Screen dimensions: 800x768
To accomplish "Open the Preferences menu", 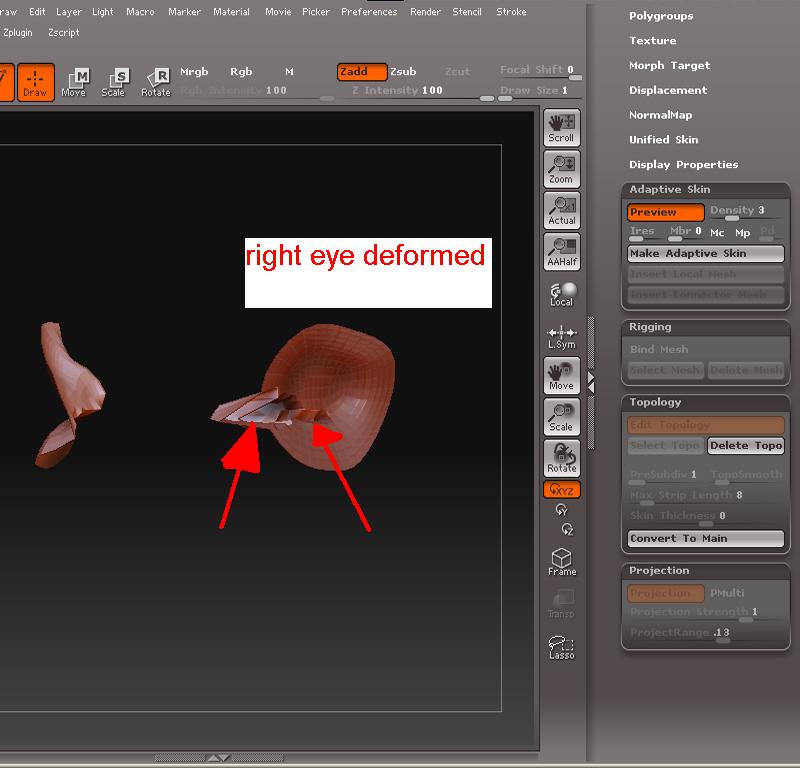I will 368,11.
